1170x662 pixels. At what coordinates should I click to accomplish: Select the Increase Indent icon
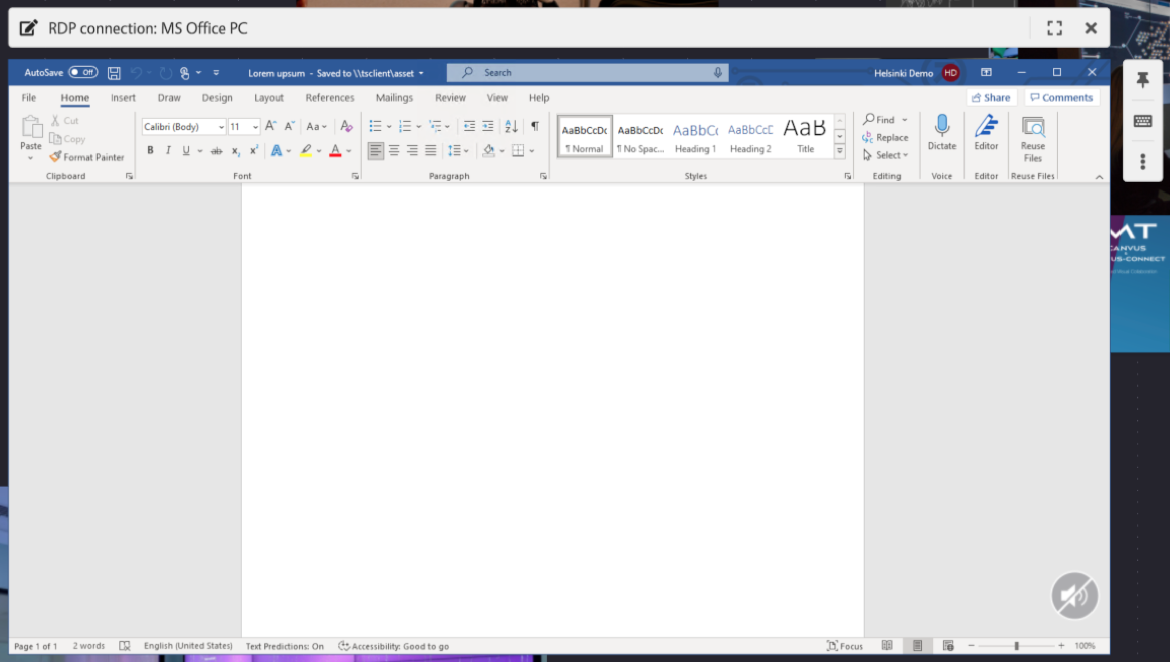click(x=487, y=127)
